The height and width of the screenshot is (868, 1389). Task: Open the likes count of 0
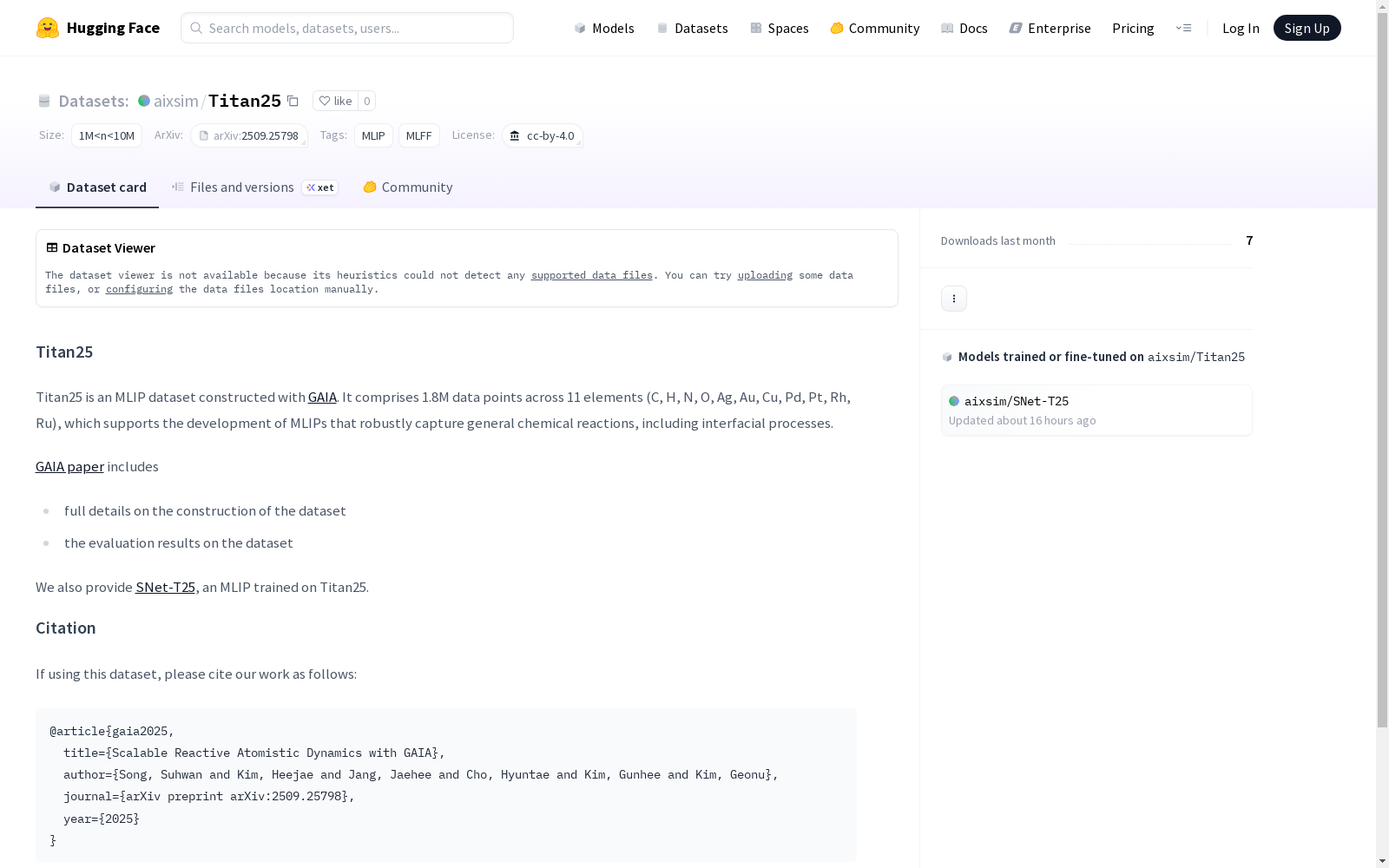(x=367, y=101)
